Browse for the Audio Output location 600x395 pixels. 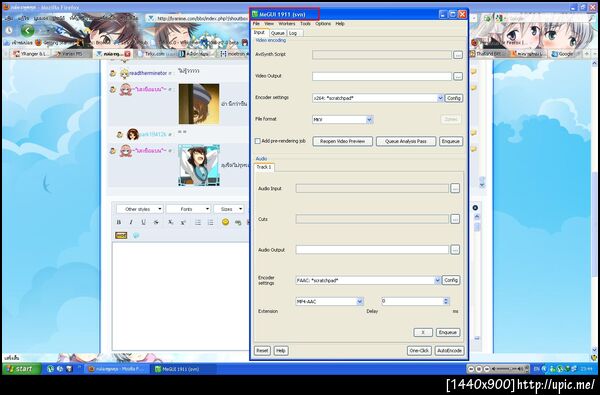[x=455, y=250]
